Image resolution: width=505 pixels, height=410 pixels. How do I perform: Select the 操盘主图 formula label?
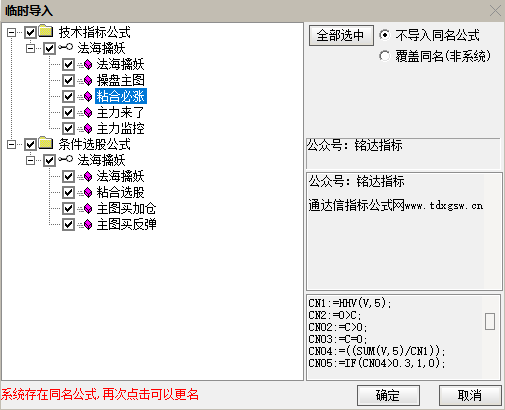tap(121, 80)
